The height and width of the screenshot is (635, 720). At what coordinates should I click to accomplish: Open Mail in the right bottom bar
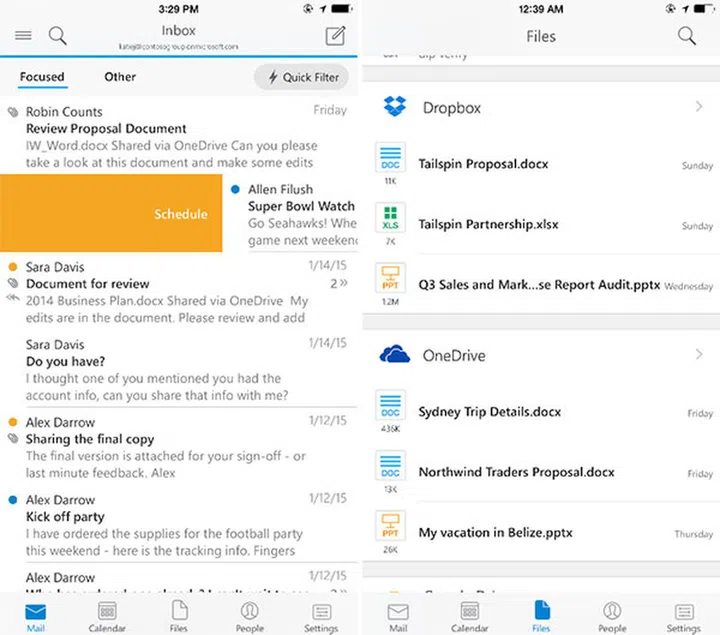pyautogui.click(x=398, y=616)
